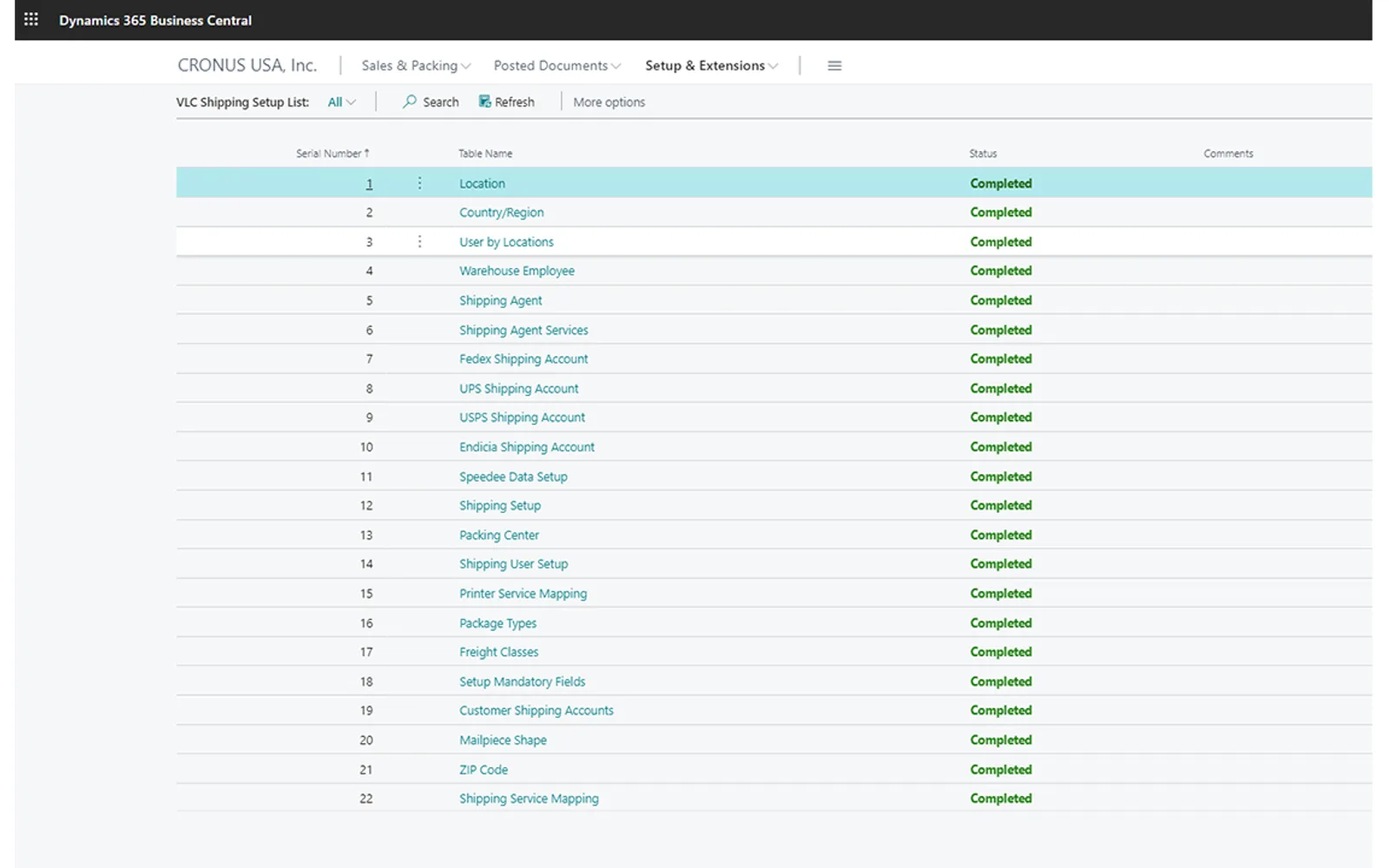Click Completed status of Location row
This screenshot has height=868, width=1389.
[x=1001, y=183]
